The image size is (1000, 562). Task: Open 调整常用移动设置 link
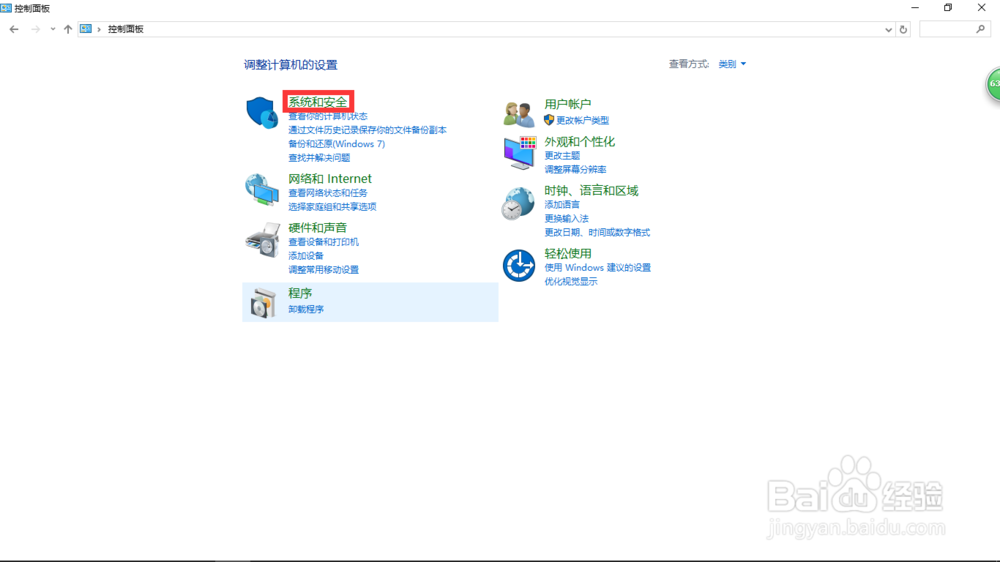(x=323, y=270)
